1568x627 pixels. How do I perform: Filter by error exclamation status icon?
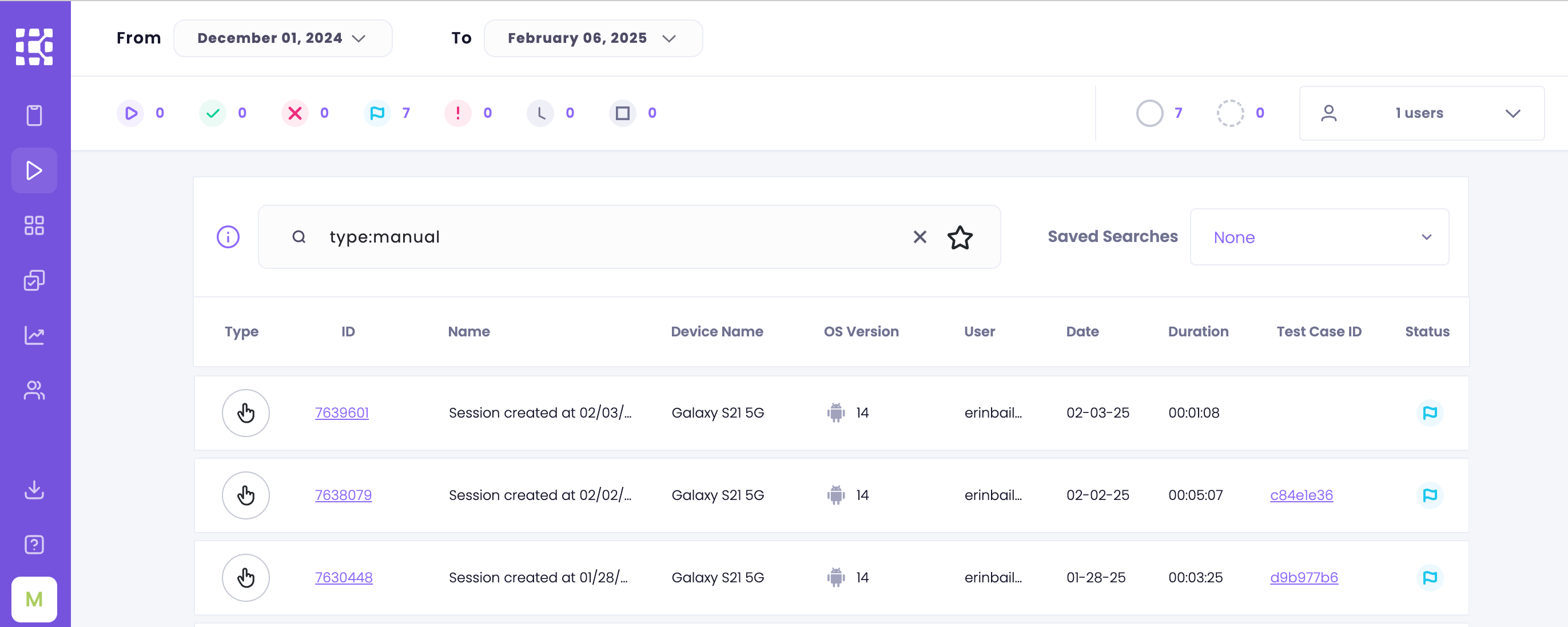point(457,113)
